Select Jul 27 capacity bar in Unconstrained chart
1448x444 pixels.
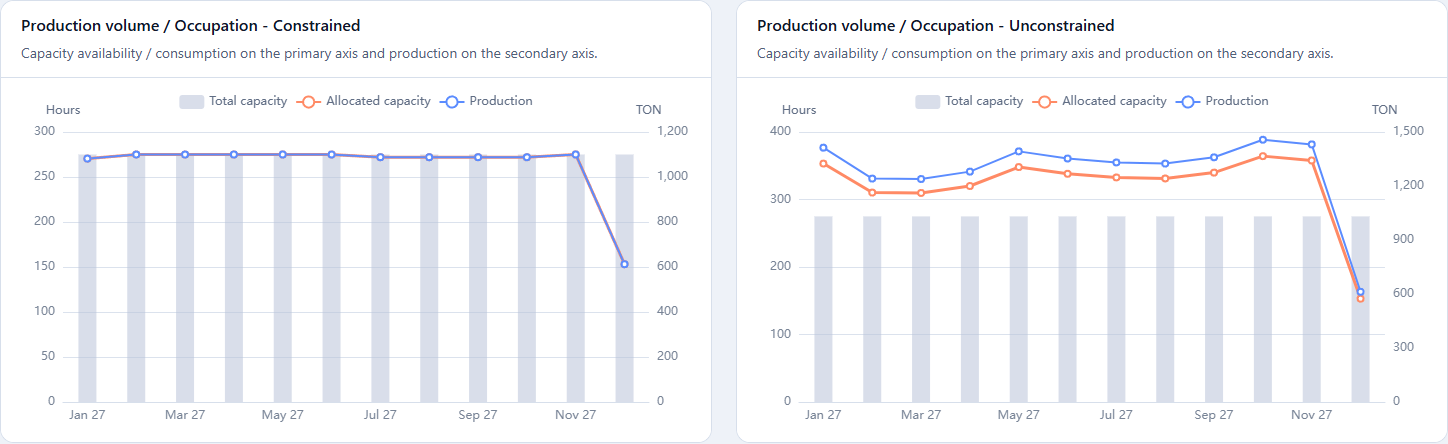1116,309
